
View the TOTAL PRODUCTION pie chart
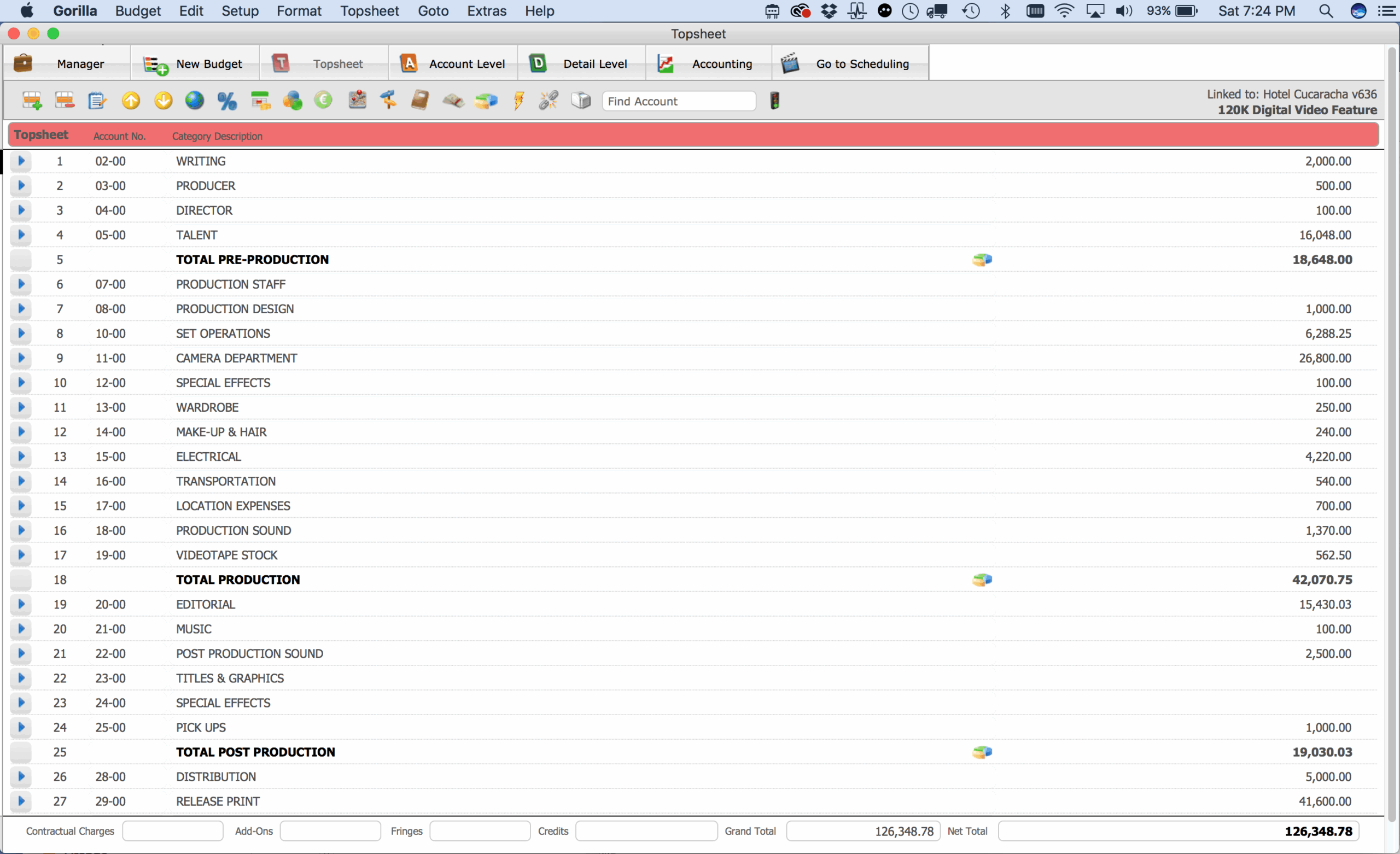pos(982,580)
